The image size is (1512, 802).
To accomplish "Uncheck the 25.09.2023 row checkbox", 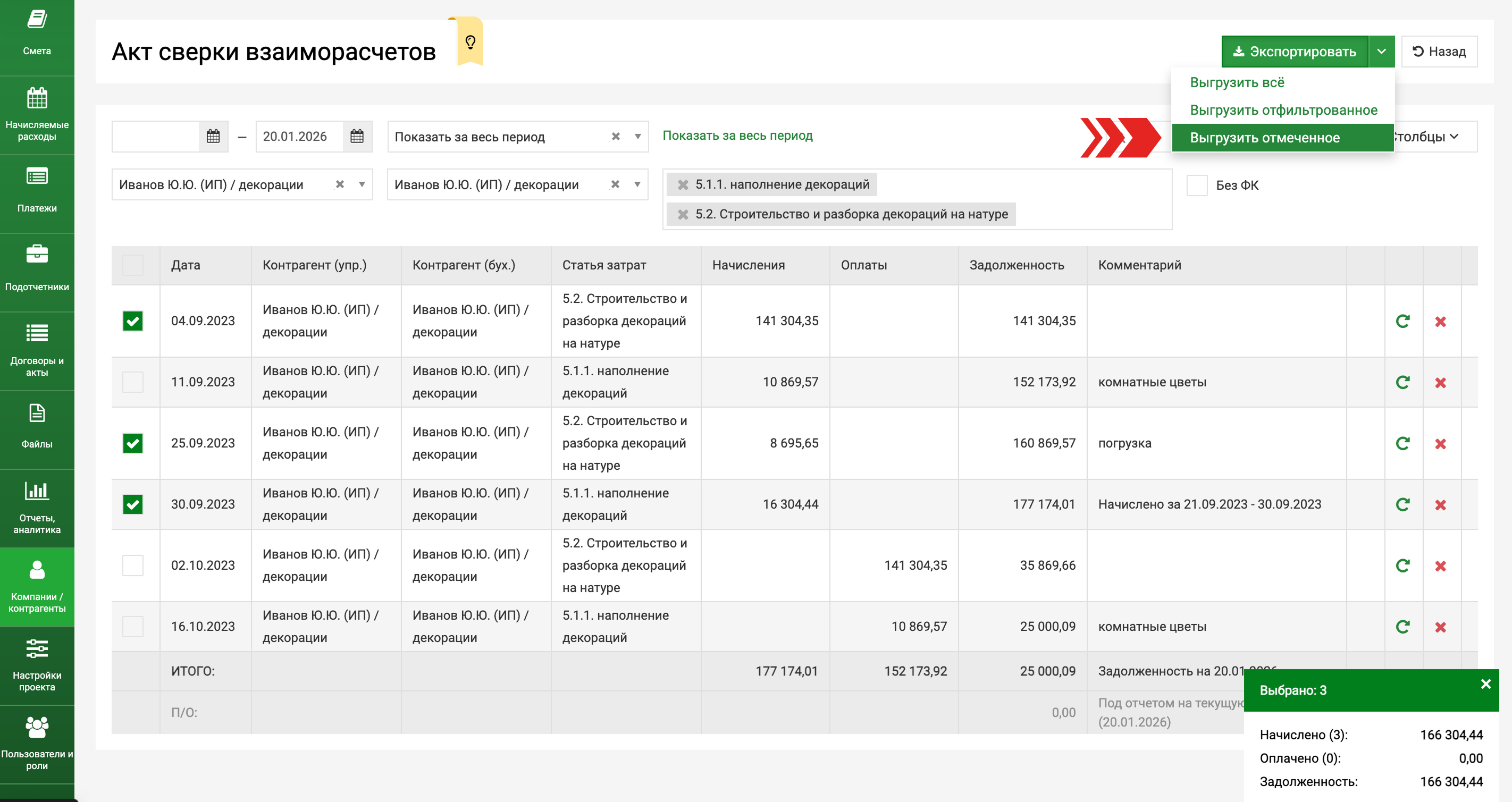I will (133, 444).
